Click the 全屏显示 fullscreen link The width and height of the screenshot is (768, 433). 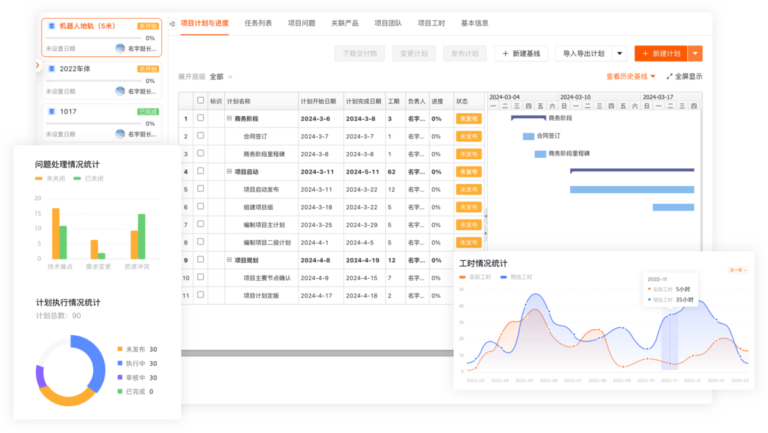click(x=684, y=76)
